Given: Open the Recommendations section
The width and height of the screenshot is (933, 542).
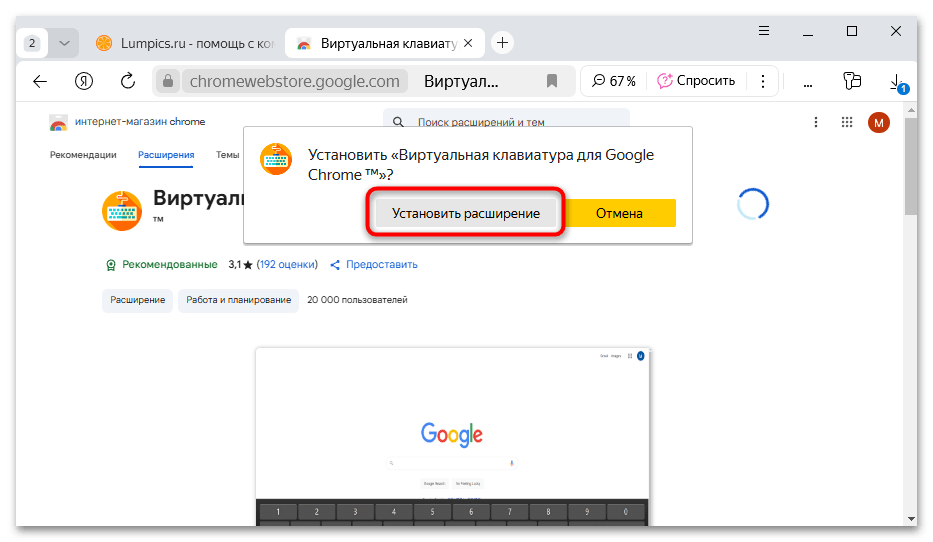Looking at the screenshot, I should pyautogui.click(x=83, y=155).
